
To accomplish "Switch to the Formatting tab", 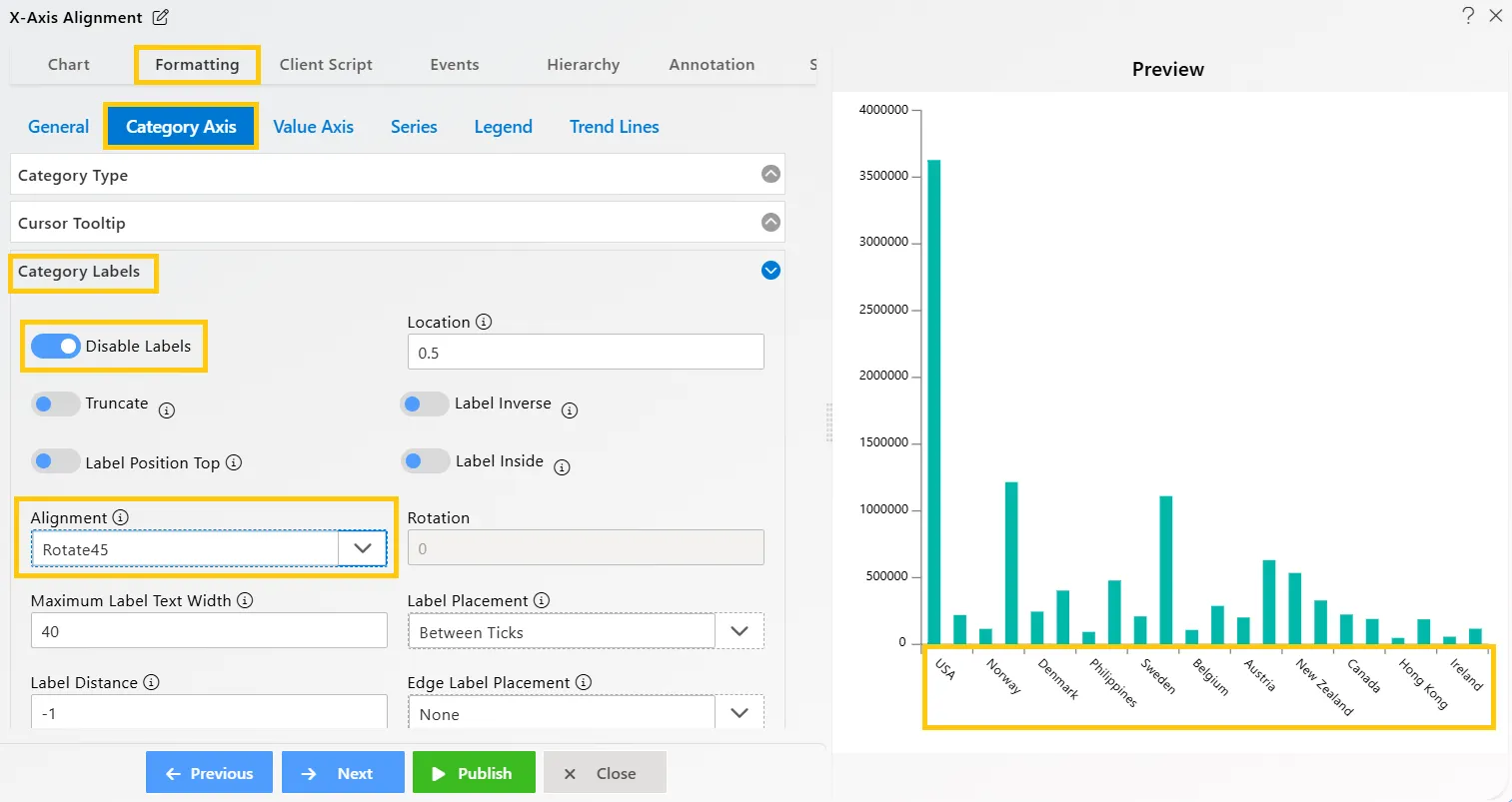I will coord(197,64).
